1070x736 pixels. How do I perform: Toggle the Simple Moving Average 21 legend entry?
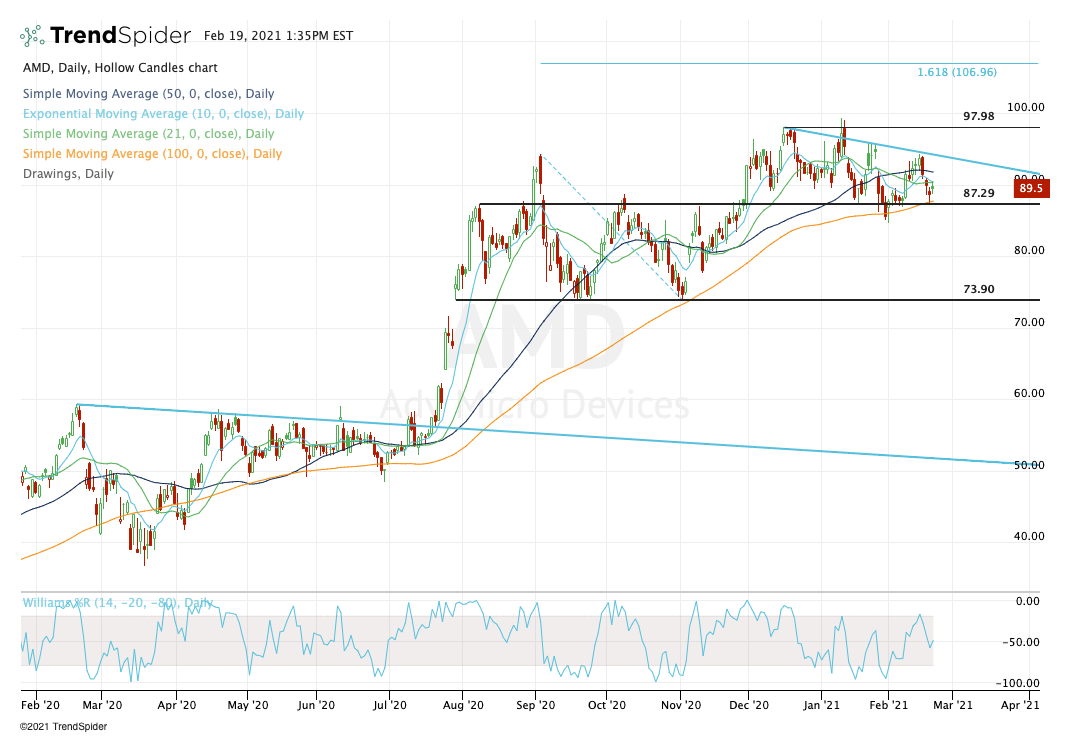pyautogui.click(x=147, y=134)
